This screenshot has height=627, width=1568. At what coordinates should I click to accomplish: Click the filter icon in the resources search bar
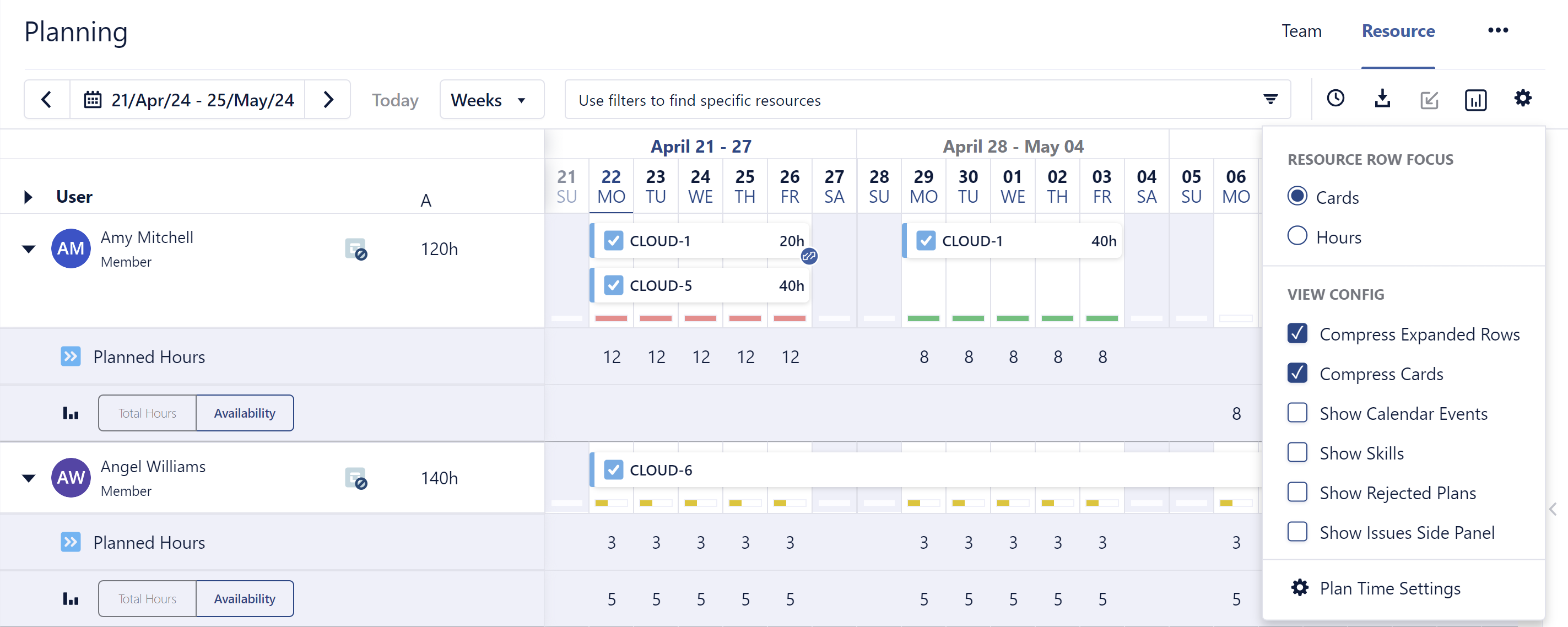pyautogui.click(x=1271, y=99)
